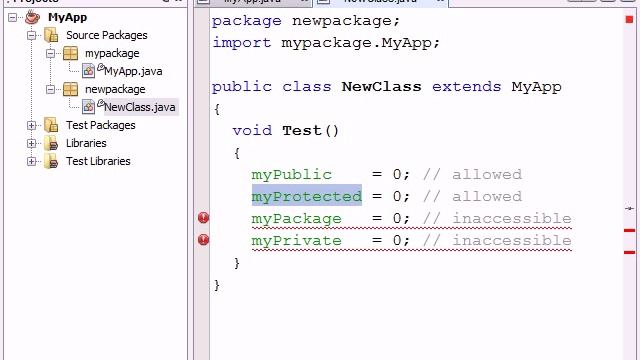Screen dimensions: 640x360
Task: Click the Test Packages folder icon
Action: pyautogui.click(x=51, y=125)
